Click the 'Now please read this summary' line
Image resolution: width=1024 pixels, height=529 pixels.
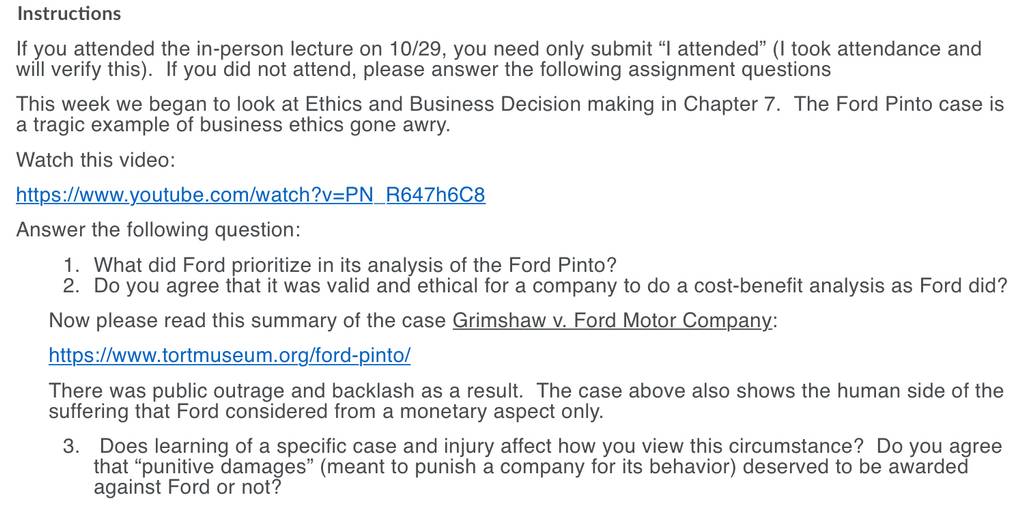(413, 321)
